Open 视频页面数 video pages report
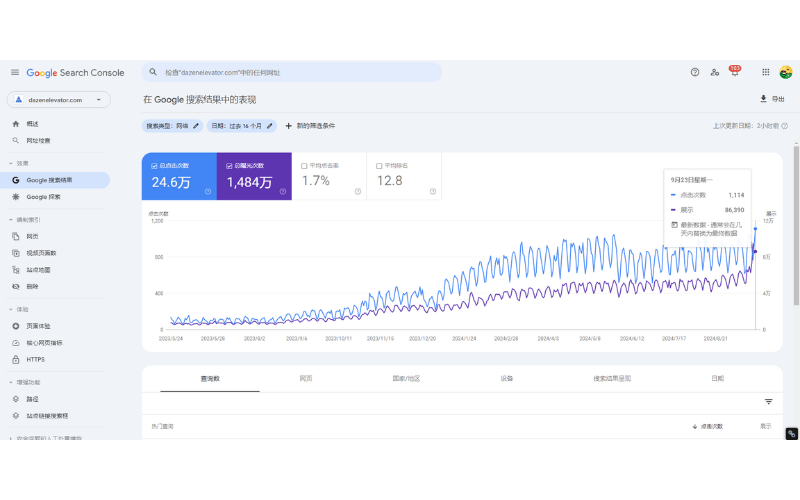 41,253
